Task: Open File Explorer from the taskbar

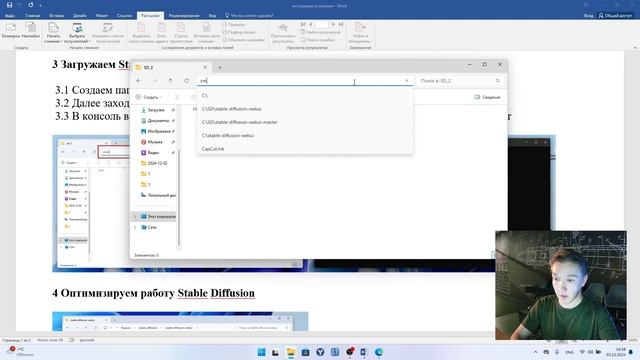Action: (x=291, y=352)
